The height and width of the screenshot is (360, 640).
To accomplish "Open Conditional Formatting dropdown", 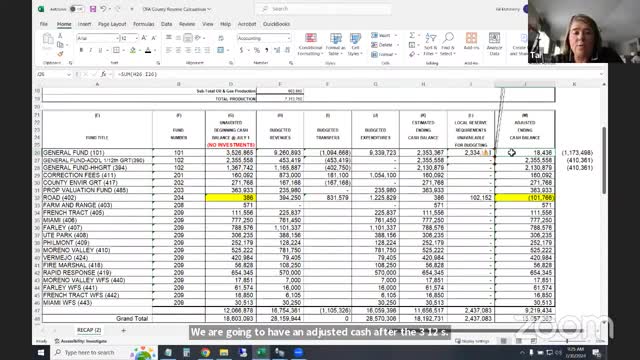I will tap(311, 44).
